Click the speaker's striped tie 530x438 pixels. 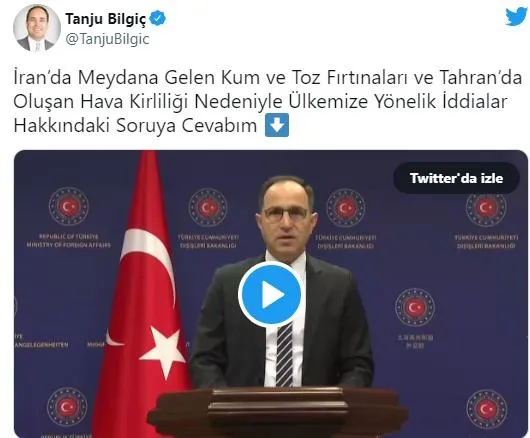point(285,355)
